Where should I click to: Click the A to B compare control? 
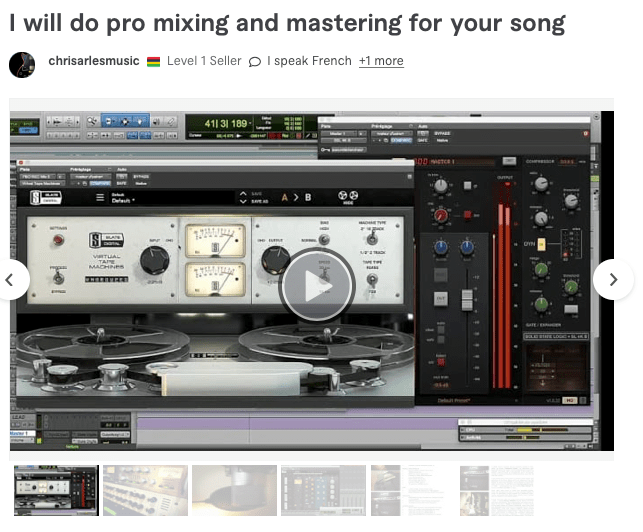coord(295,197)
